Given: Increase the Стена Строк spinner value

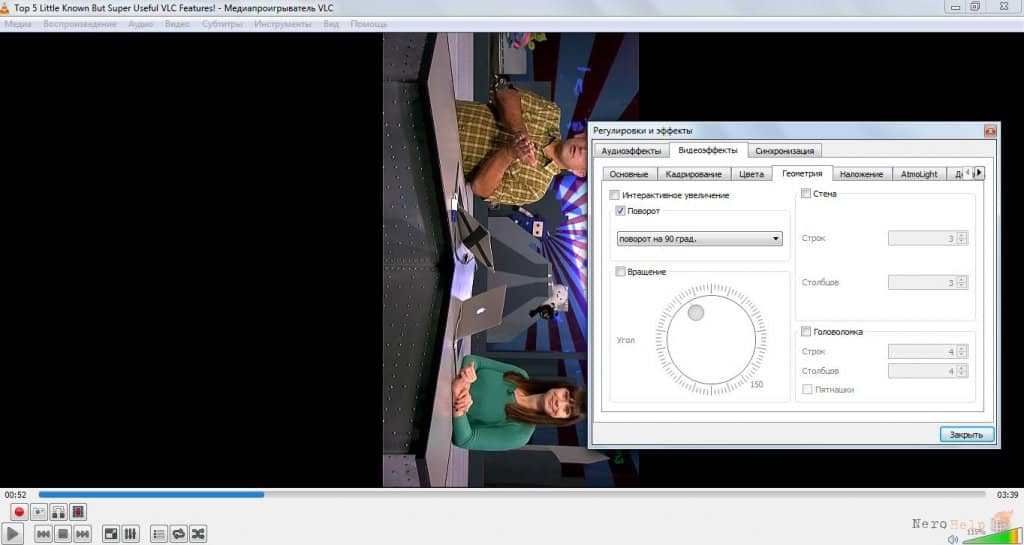Looking at the screenshot, I should tap(961, 235).
